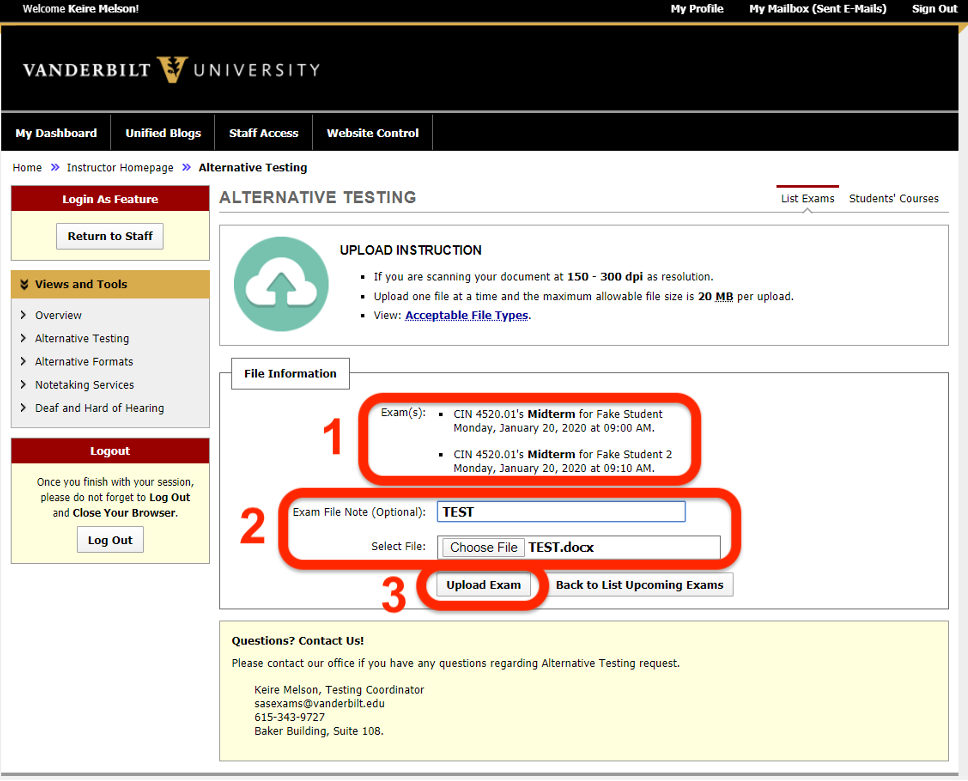Open the Website Control menu

(372, 131)
